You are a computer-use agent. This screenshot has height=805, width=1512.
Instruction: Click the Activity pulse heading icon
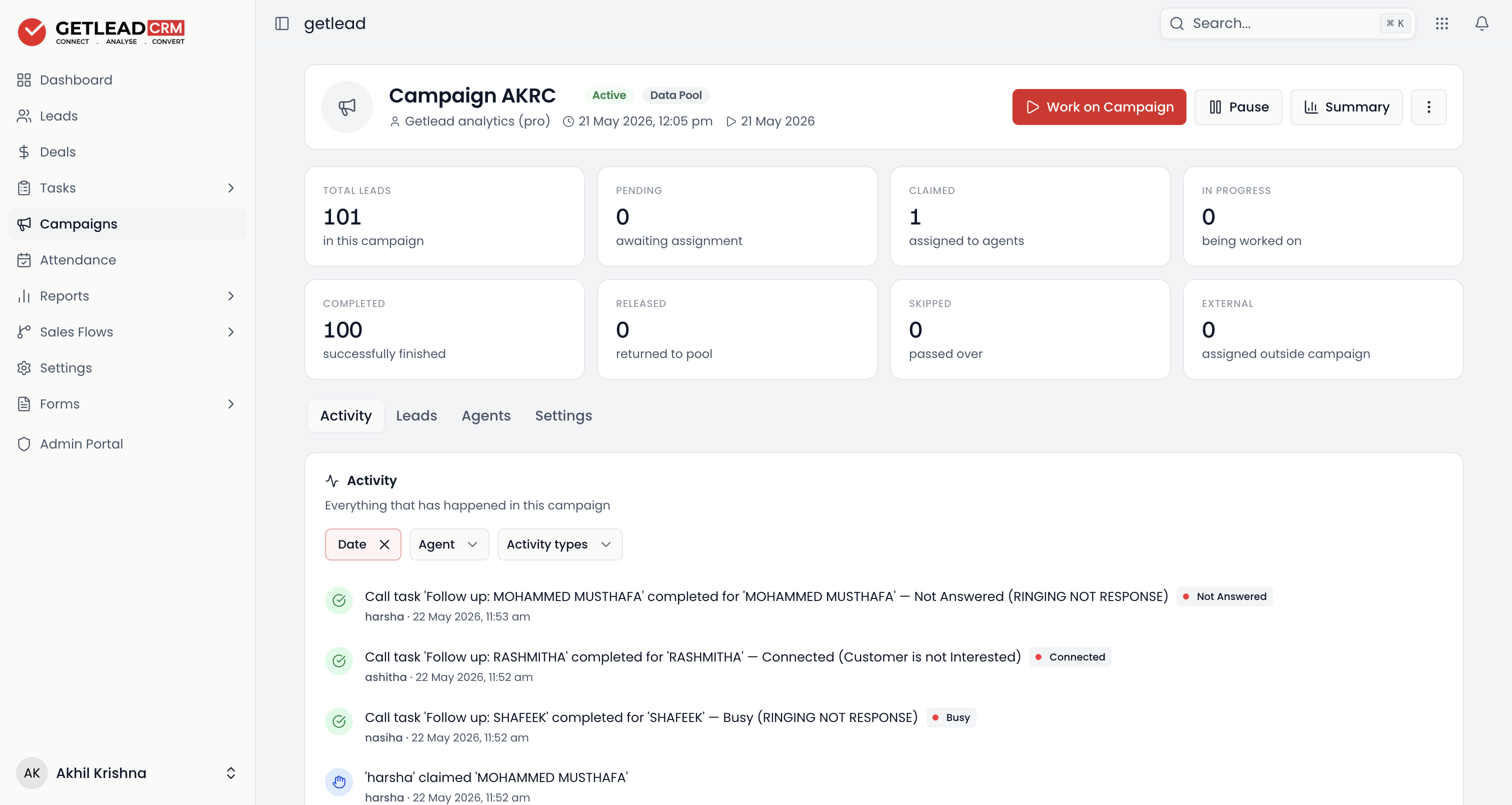(x=332, y=481)
